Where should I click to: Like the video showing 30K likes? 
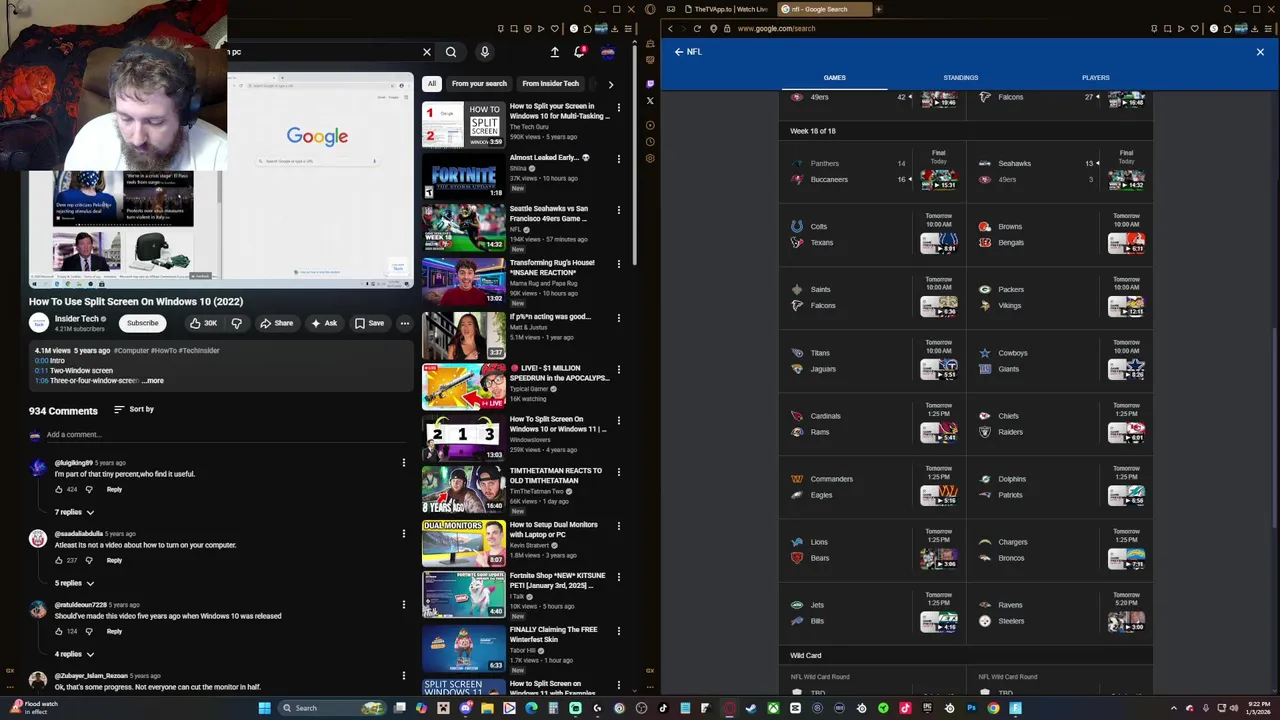point(203,323)
